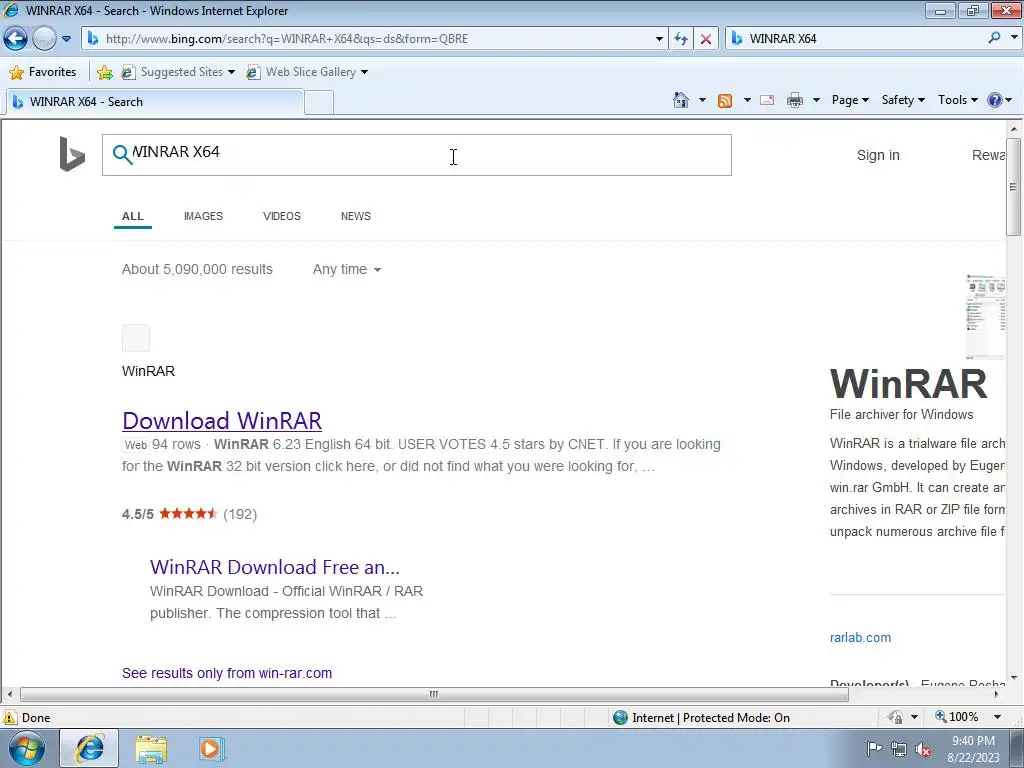Expand the Print dropdown arrow
The height and width of the screenshot is (768, 1024).
[x=816, y=100]
